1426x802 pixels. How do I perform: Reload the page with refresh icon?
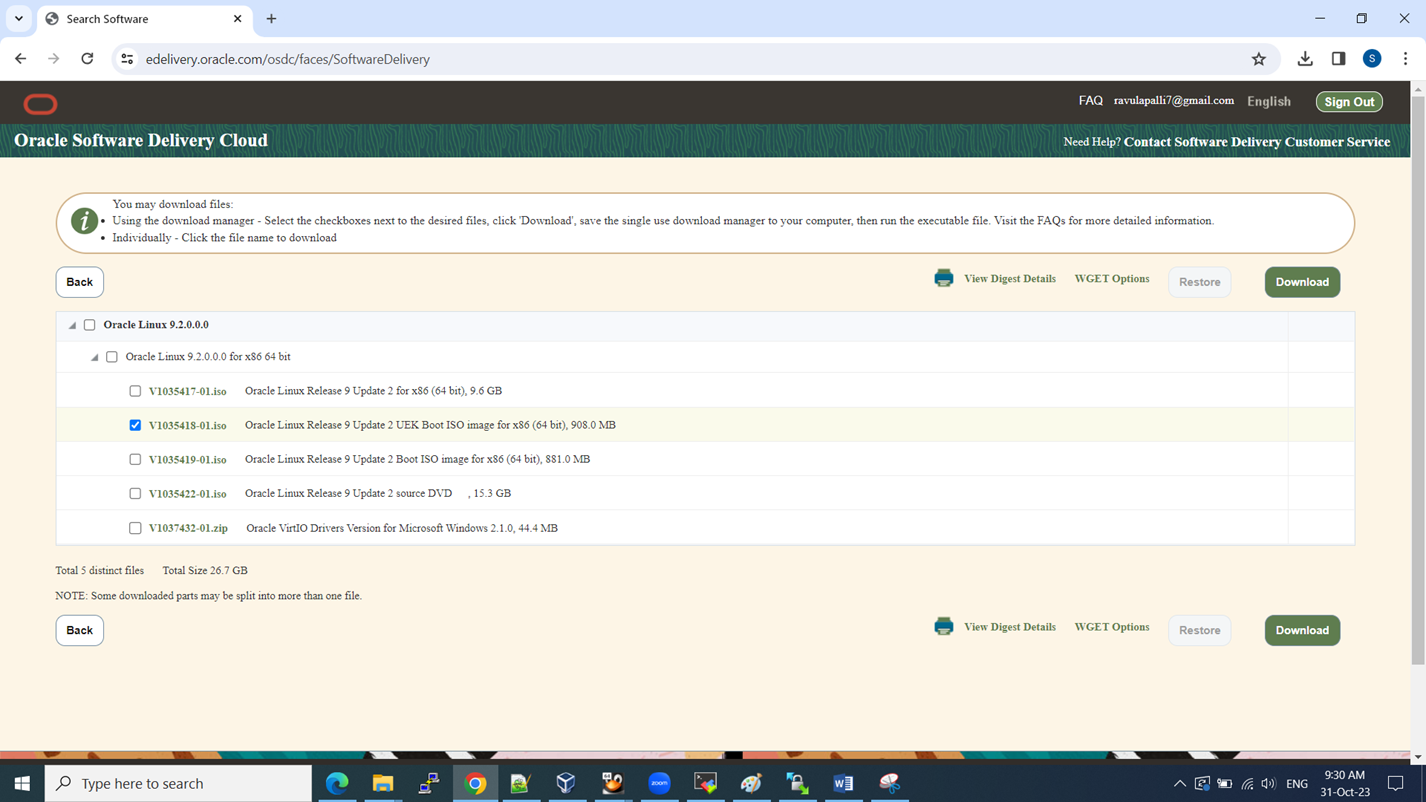coord(87,59)
